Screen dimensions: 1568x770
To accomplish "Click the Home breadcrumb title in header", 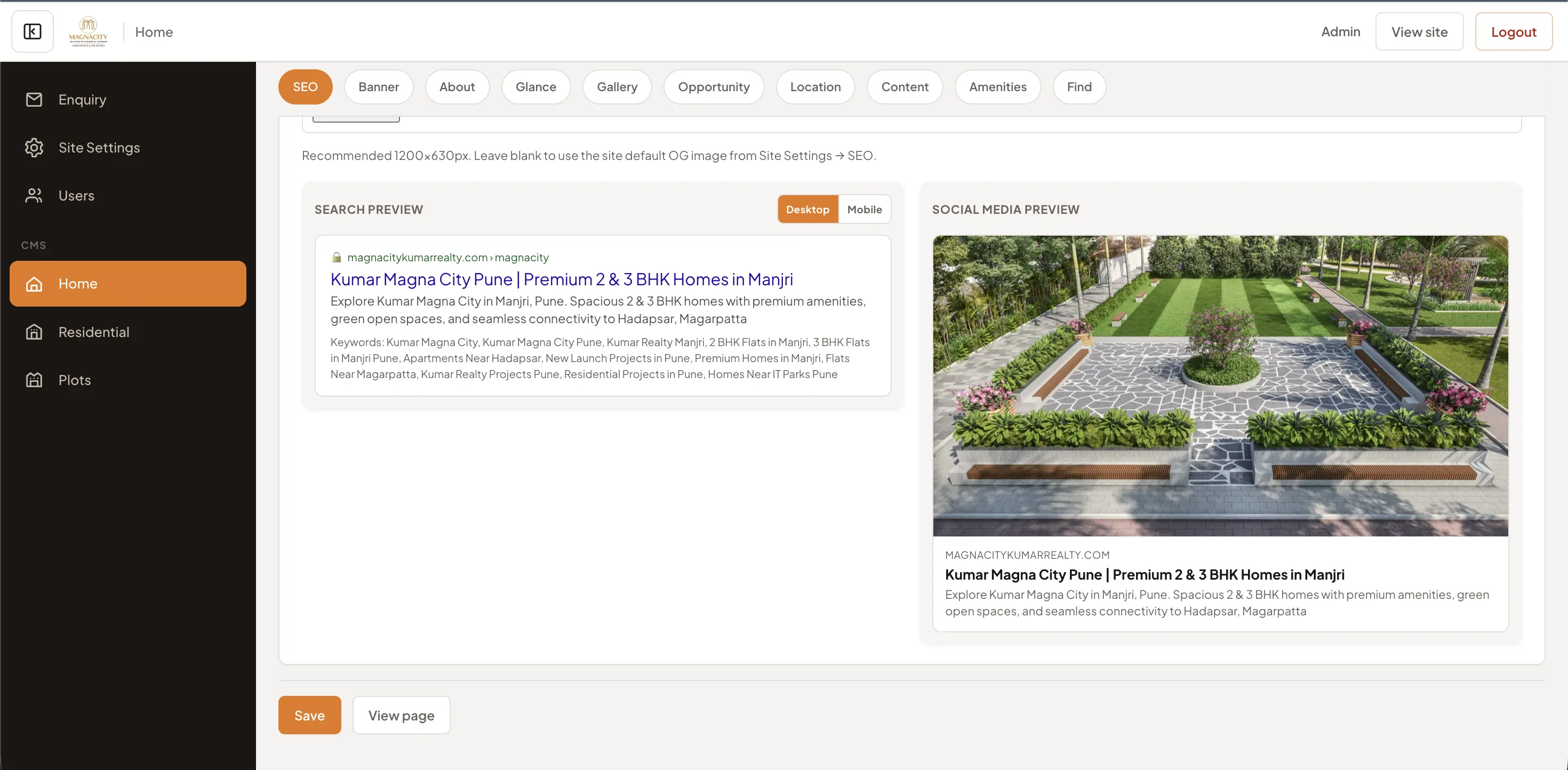I will (154, 31).
